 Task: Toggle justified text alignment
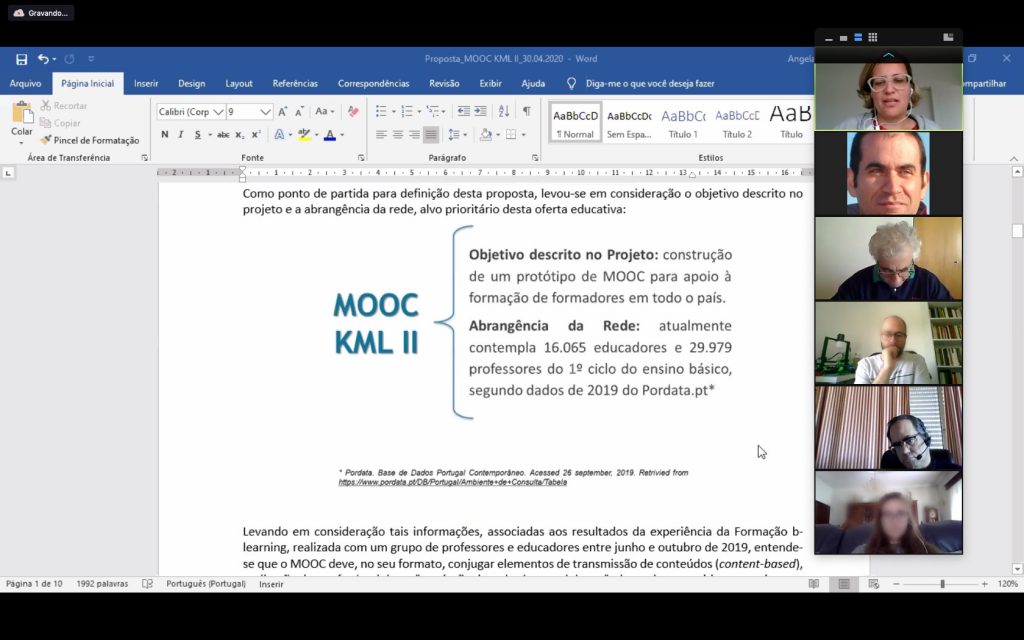pyautogui.click(x=430, y=135)
